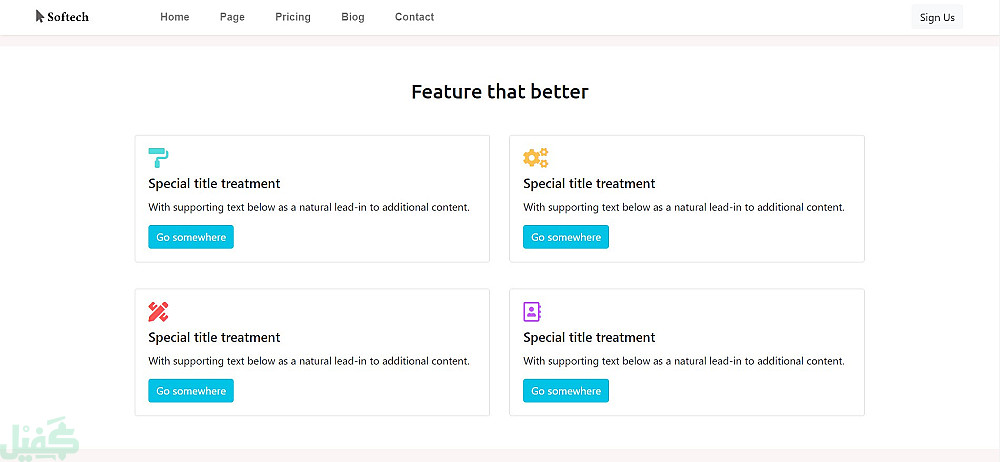
Task: Click Go somewhere in the gears card
Action: [566, 237]
